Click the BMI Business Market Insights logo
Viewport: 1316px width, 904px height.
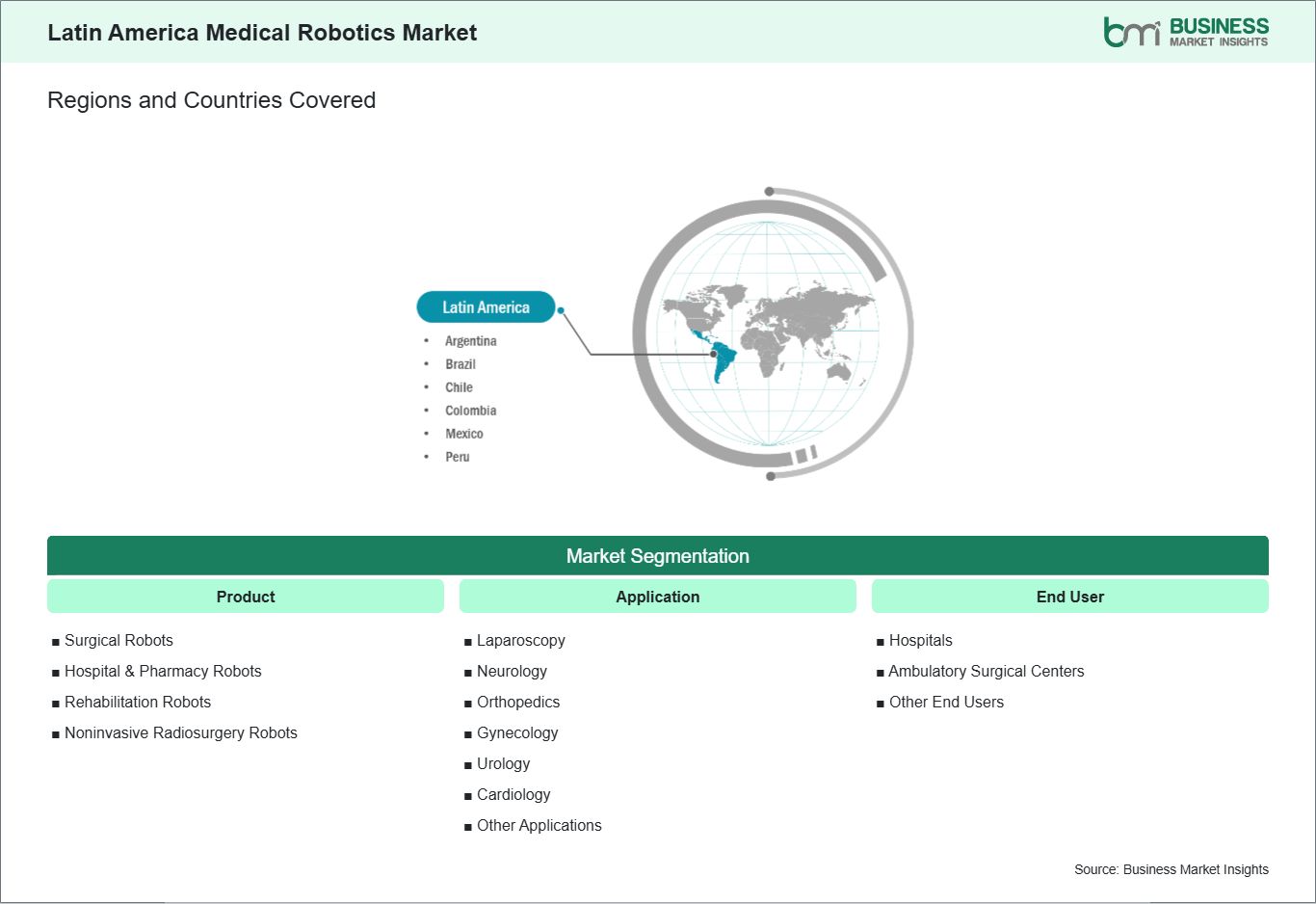click(x=1186, y=32)
